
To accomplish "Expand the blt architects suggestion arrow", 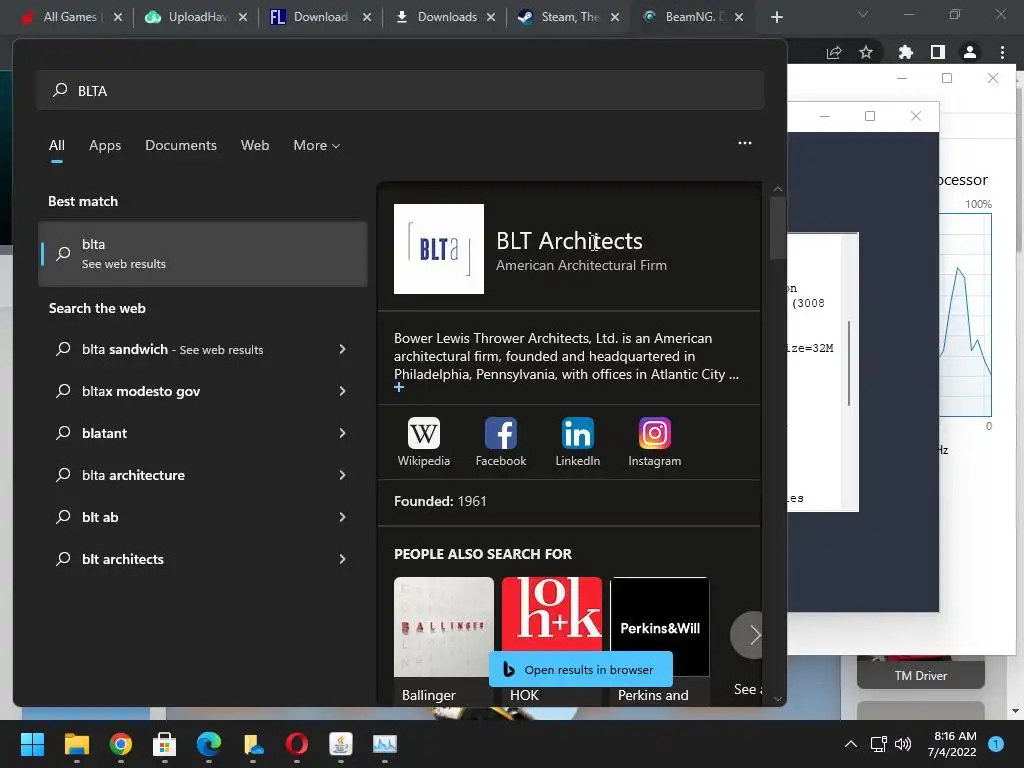I will tap(342, 559).
